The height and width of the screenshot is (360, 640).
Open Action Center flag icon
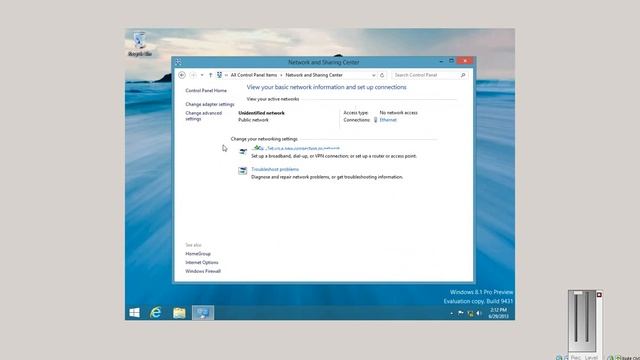460,313
